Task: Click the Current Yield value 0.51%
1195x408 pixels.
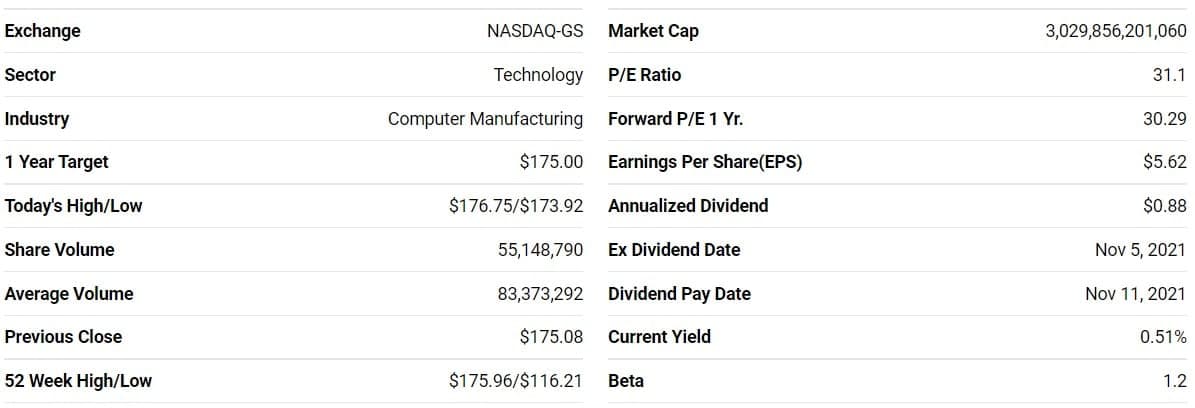Action: click(1163, 337)
